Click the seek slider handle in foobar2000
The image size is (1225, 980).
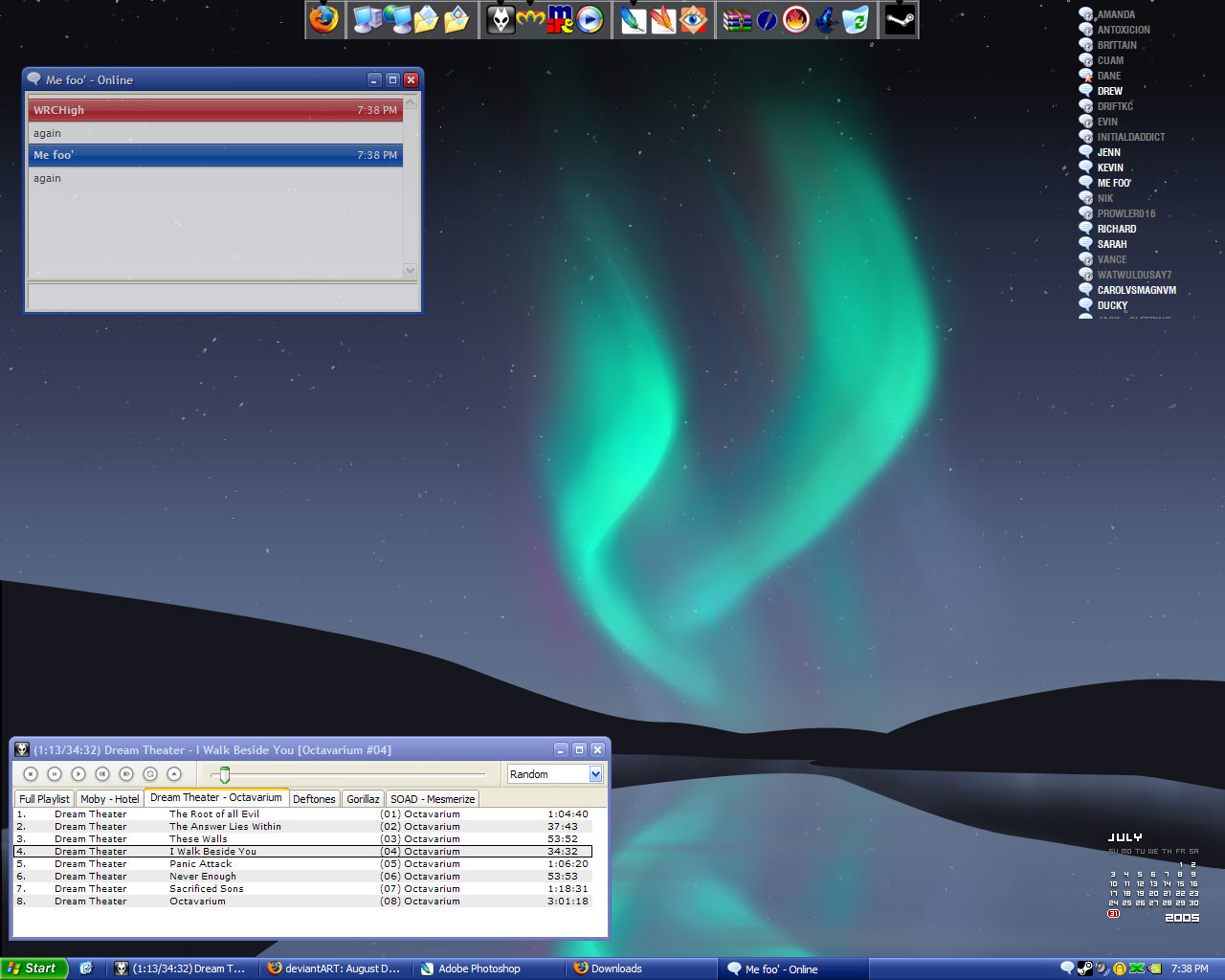[225, 774]
